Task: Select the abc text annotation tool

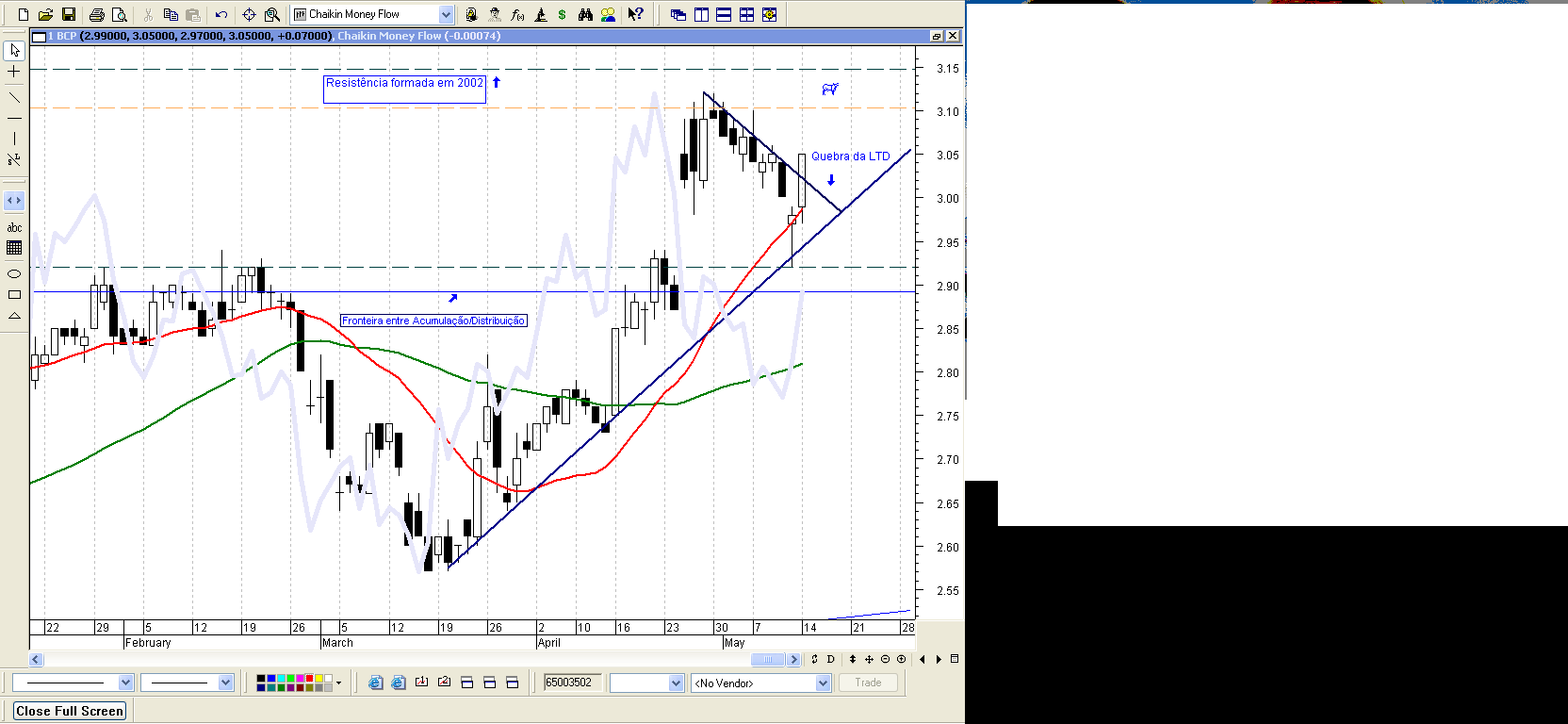Action: [x=14, y=227]
